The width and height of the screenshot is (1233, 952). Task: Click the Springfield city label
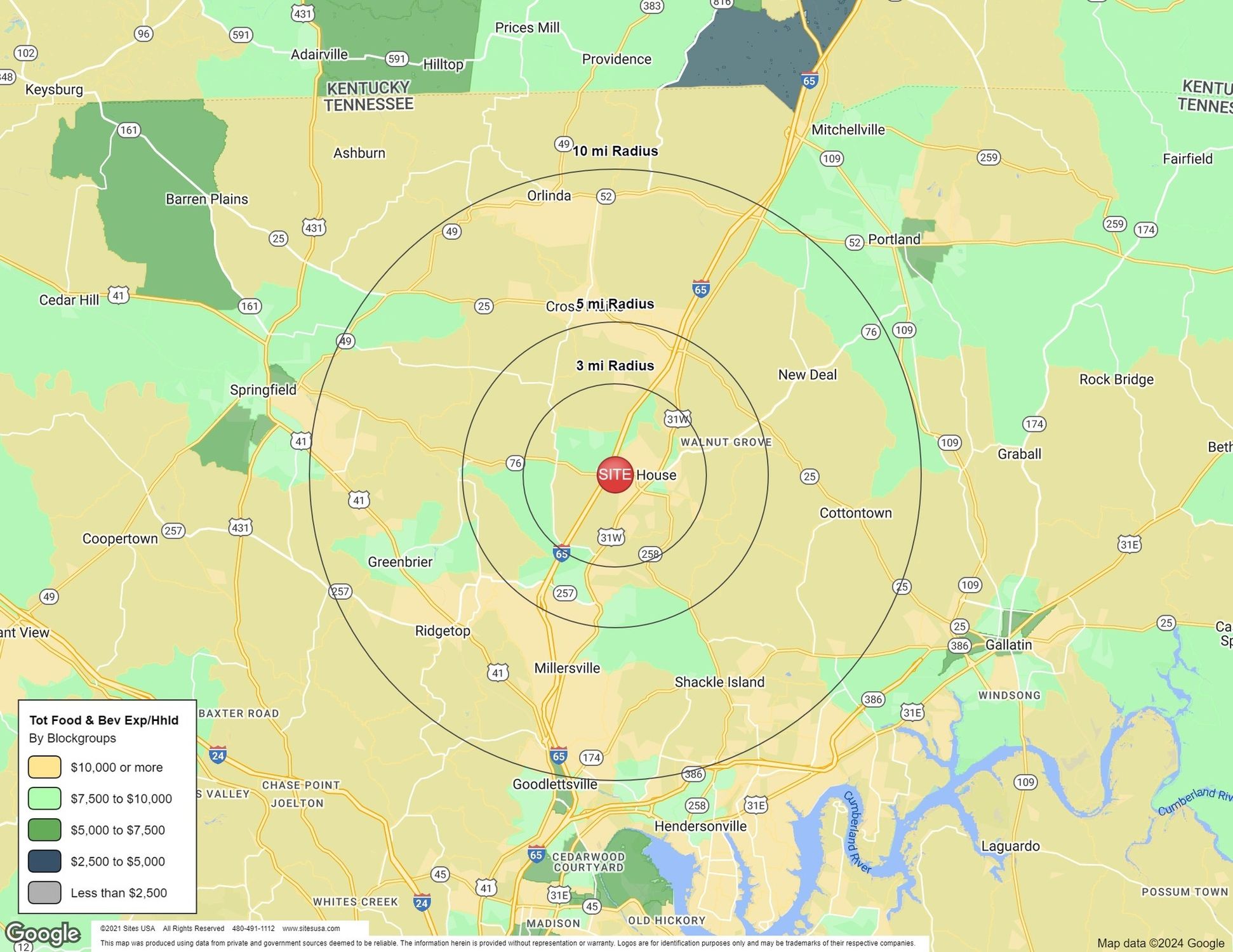click(263, 390)
